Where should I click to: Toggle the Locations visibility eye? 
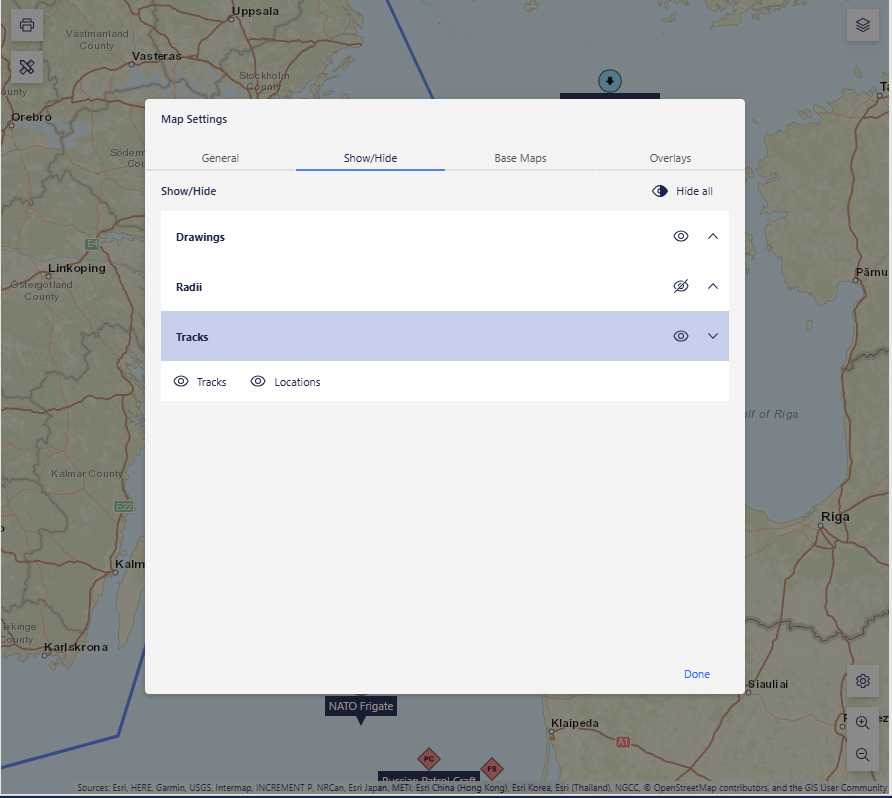click(258, 381)
